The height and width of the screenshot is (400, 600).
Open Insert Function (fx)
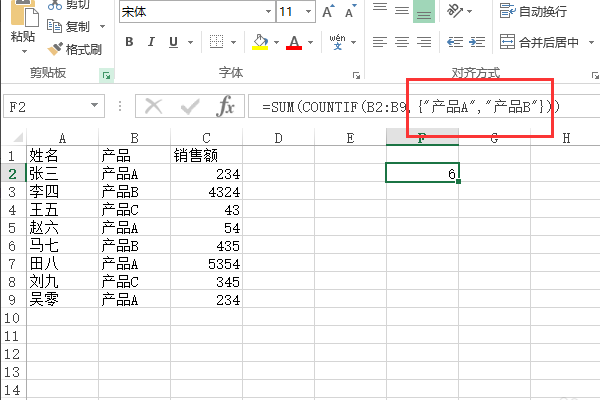[x=225, y=106]
